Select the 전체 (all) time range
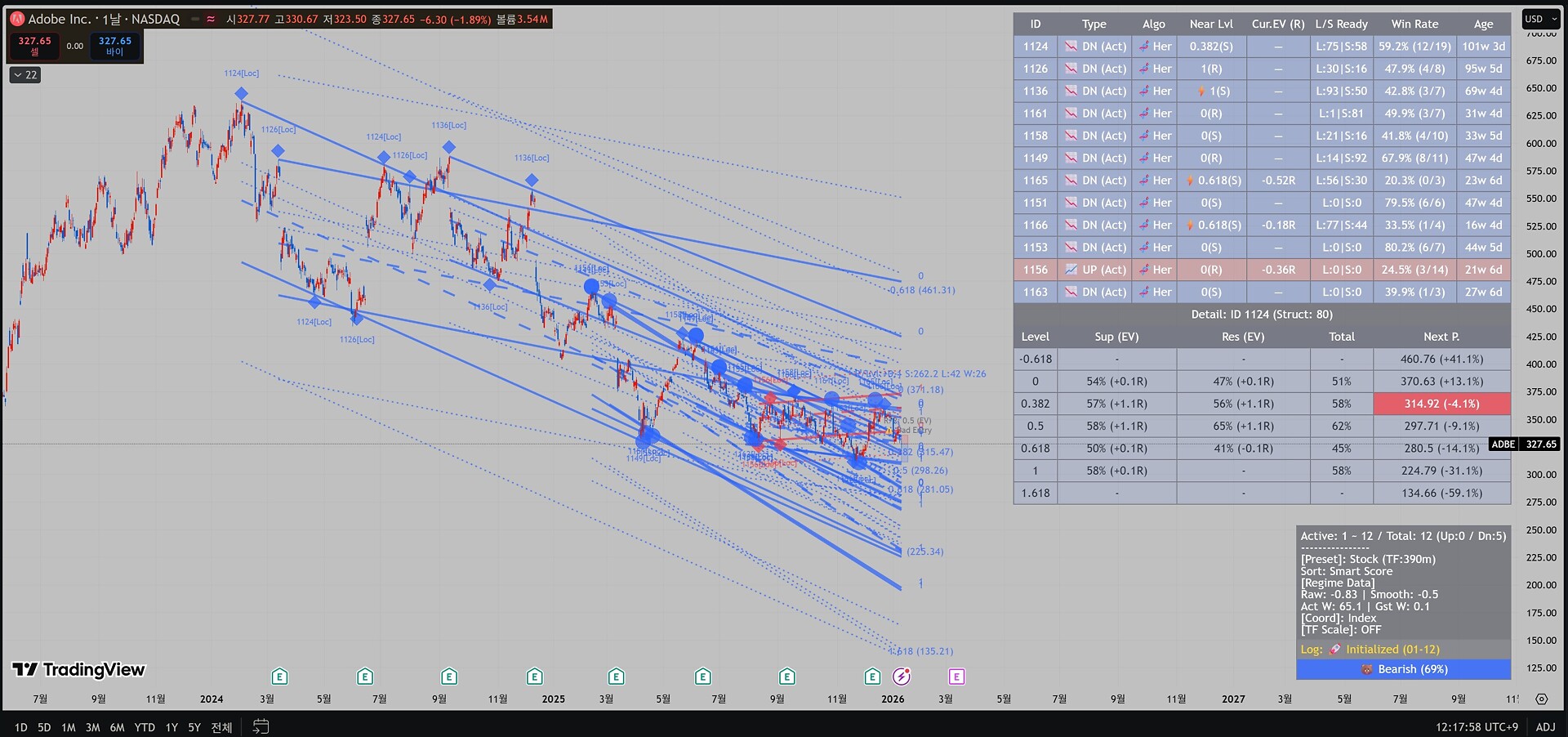Screen dimensions: 1568x737 221,727
